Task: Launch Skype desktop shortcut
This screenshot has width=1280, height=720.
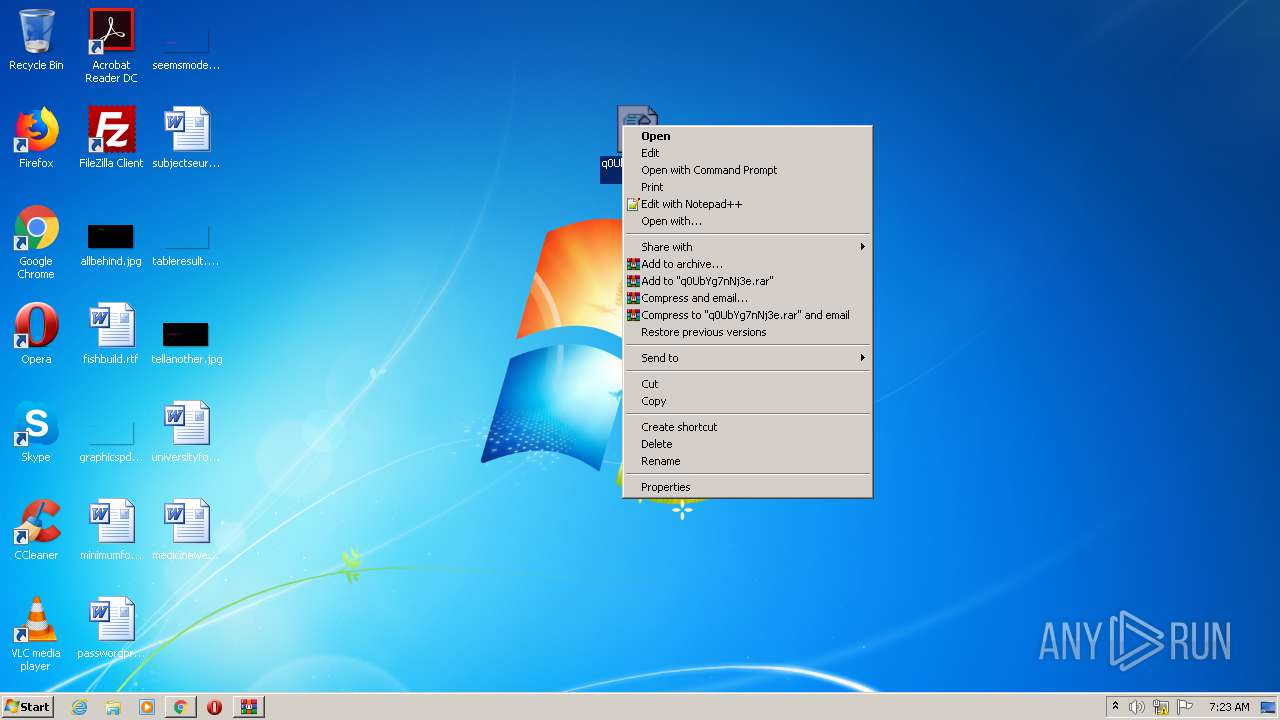Action: point(36,432)
